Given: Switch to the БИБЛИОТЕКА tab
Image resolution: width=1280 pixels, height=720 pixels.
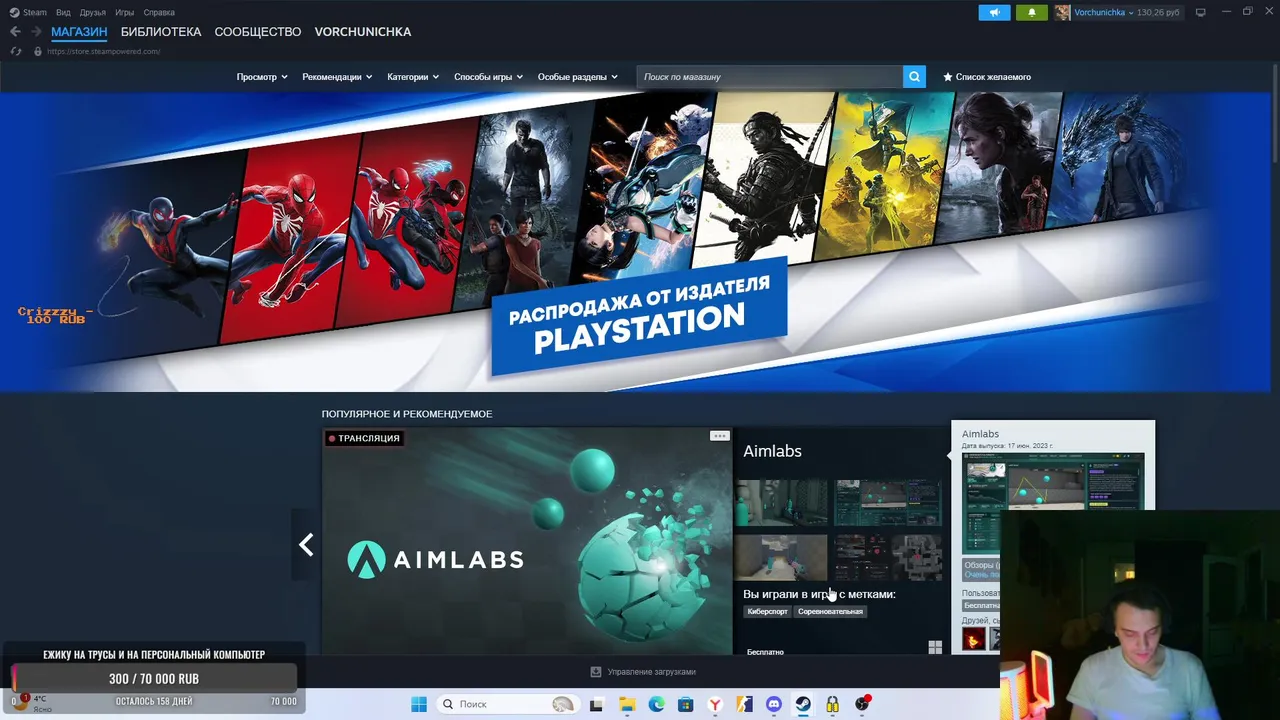Looking at the screenshot, I should (x=161, y=32).
